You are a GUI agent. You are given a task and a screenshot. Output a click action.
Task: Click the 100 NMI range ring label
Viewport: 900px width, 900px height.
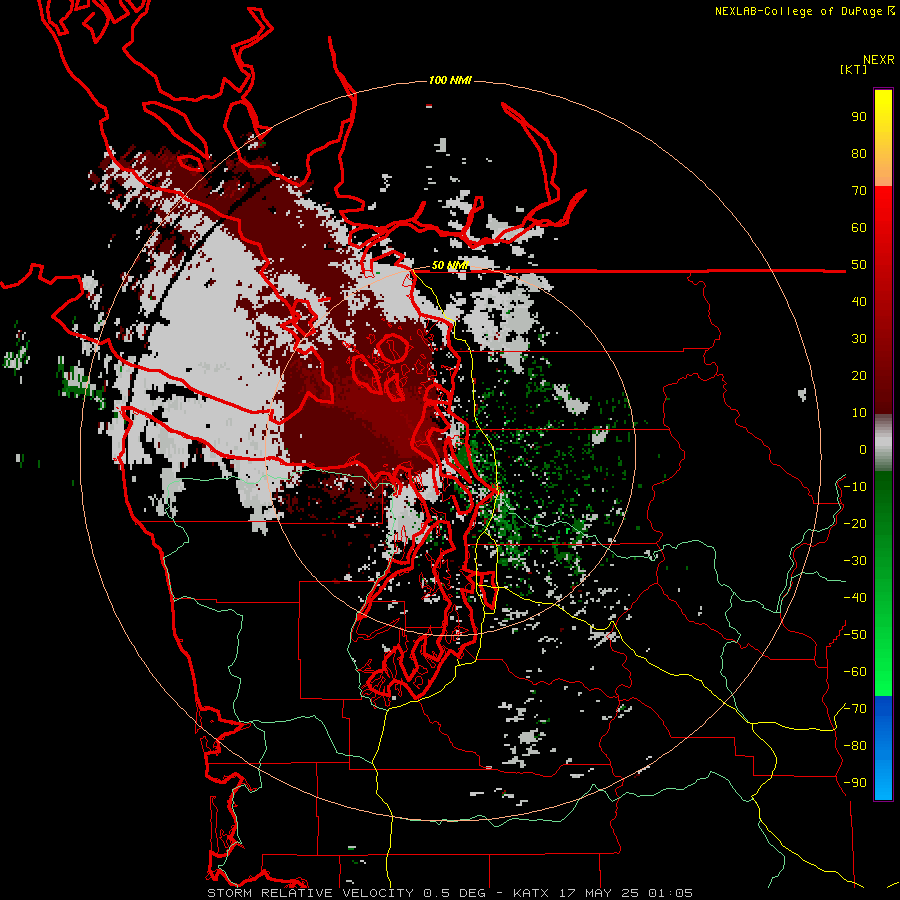450,80
